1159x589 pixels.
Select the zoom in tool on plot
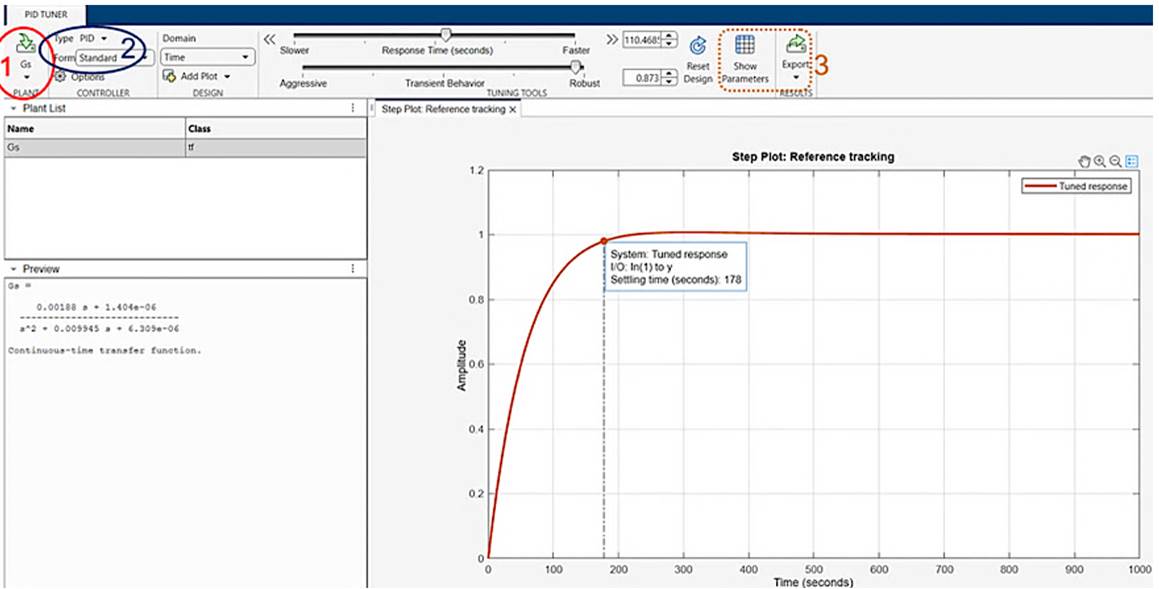[1100, 161]
